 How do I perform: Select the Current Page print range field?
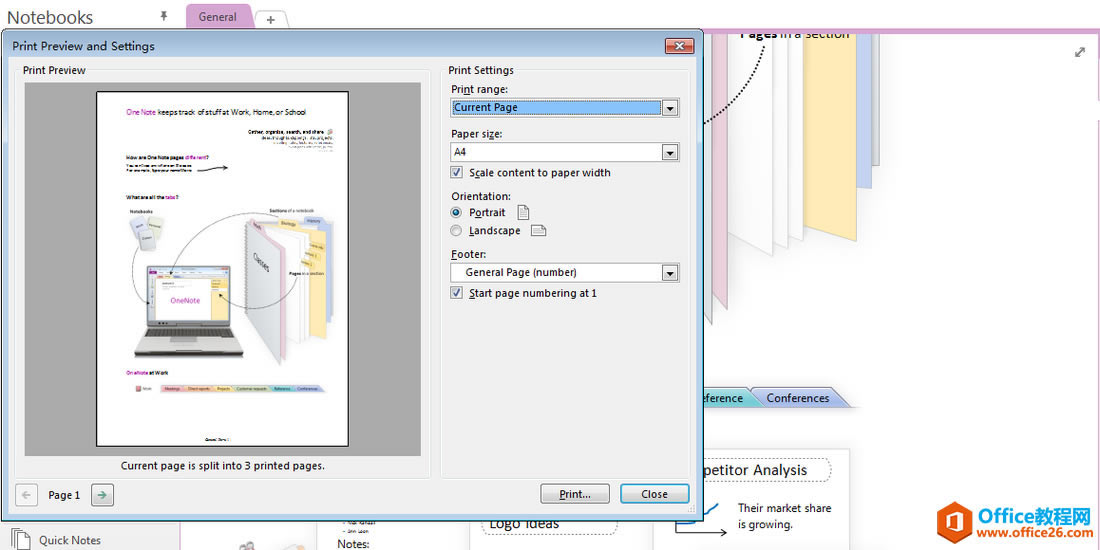point(556,108)
